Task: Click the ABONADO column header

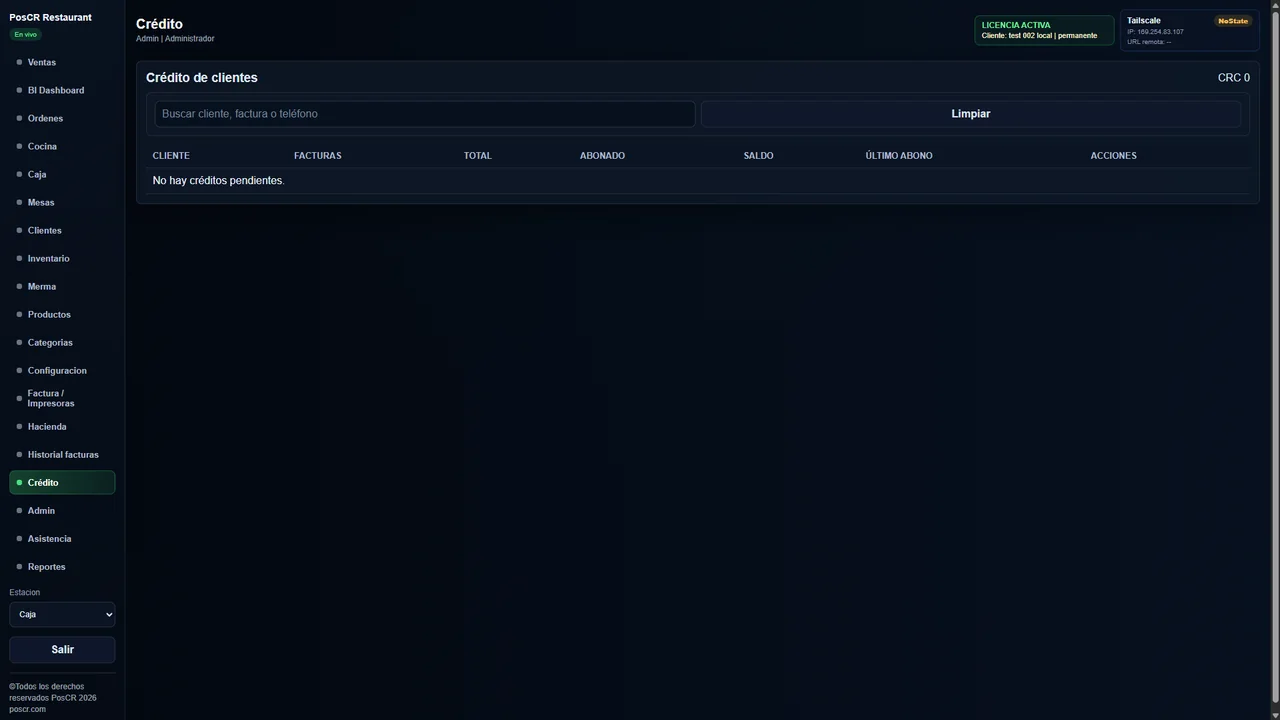Action: point(602,155)
